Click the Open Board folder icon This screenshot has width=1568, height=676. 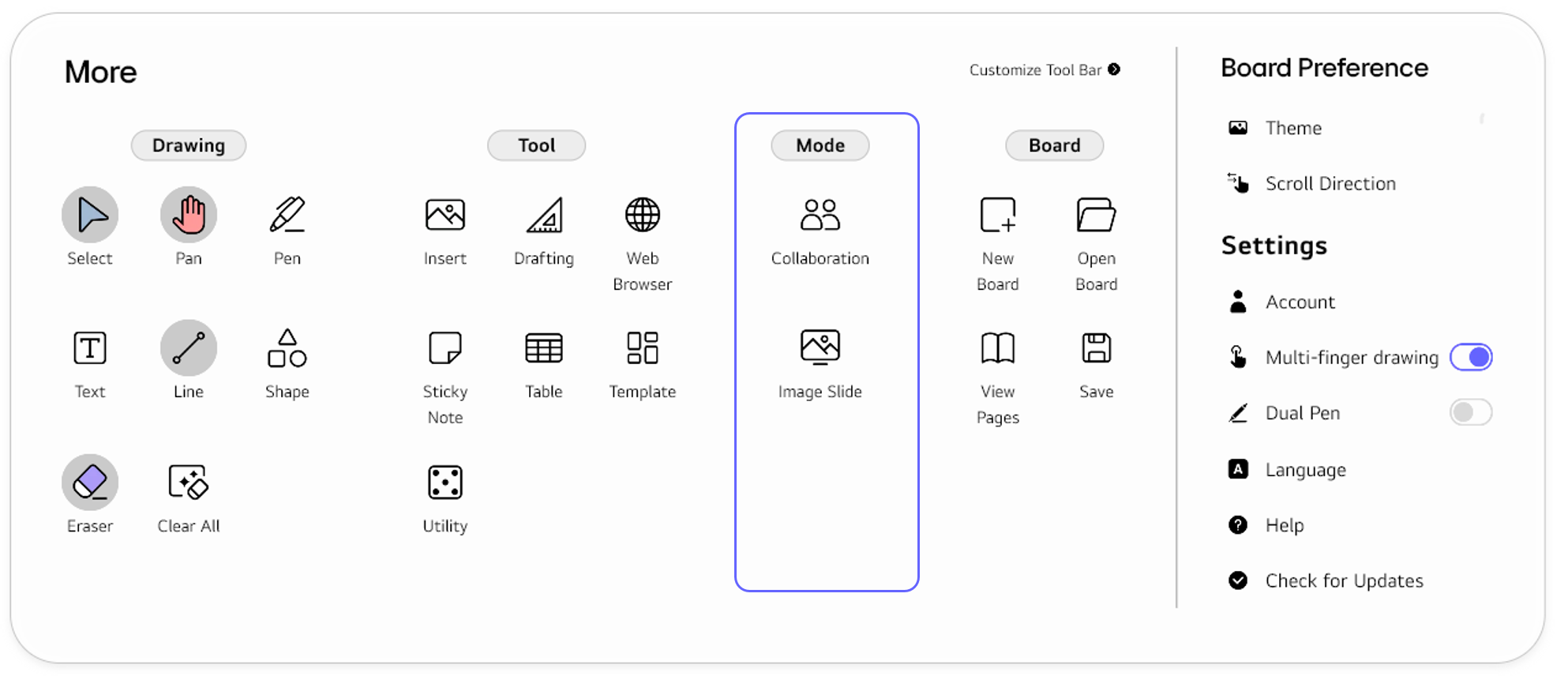(x=1097, y=215)
